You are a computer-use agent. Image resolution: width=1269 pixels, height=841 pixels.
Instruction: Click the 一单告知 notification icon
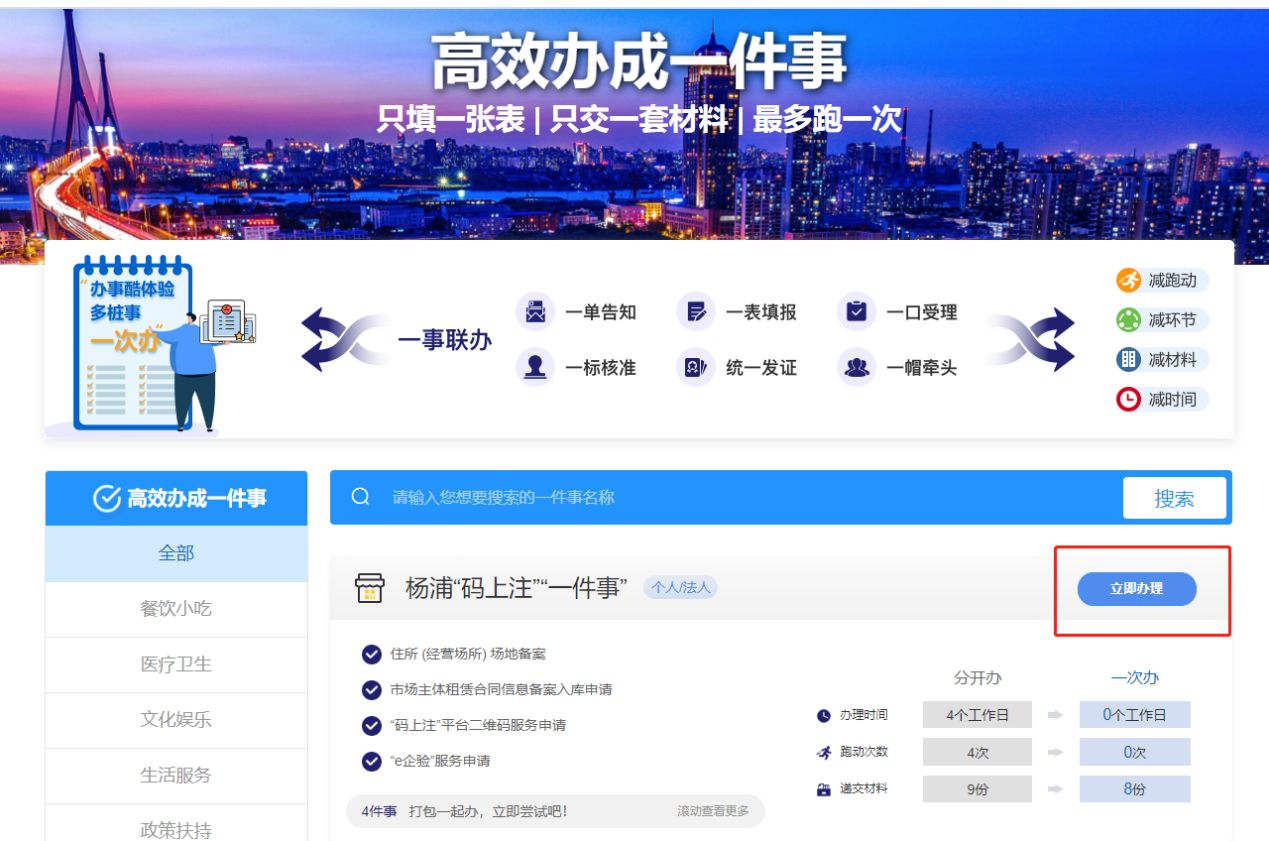point(536,311)
